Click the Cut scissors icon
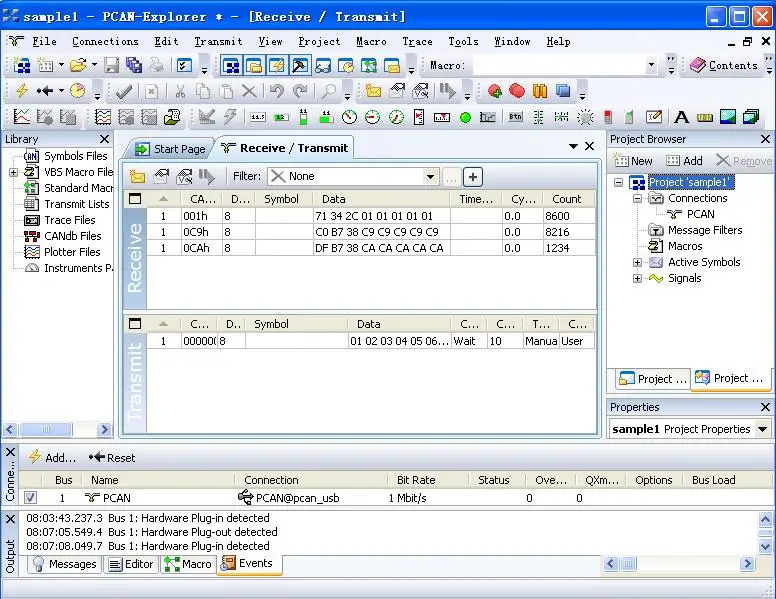 tap(180, 91)
